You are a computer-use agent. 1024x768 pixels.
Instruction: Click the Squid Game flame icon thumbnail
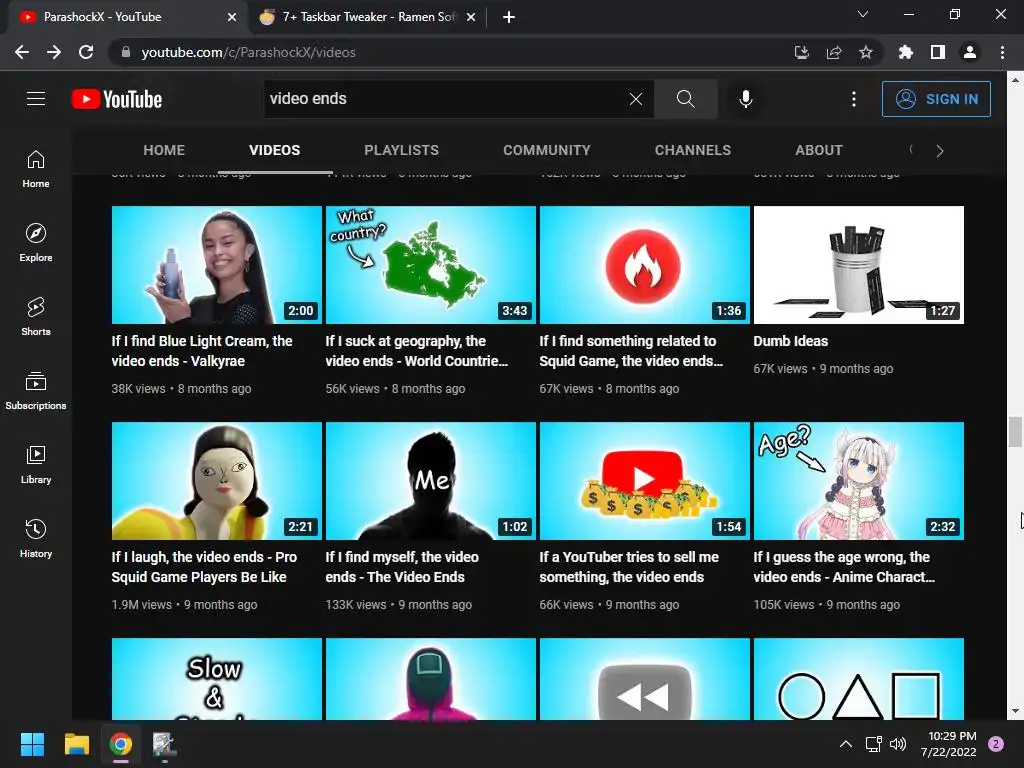pos(645,264)
